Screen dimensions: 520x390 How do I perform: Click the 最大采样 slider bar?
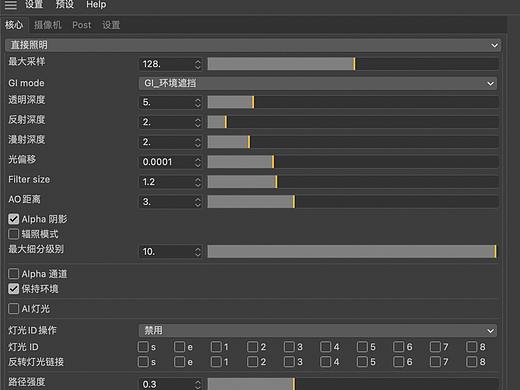353,64
